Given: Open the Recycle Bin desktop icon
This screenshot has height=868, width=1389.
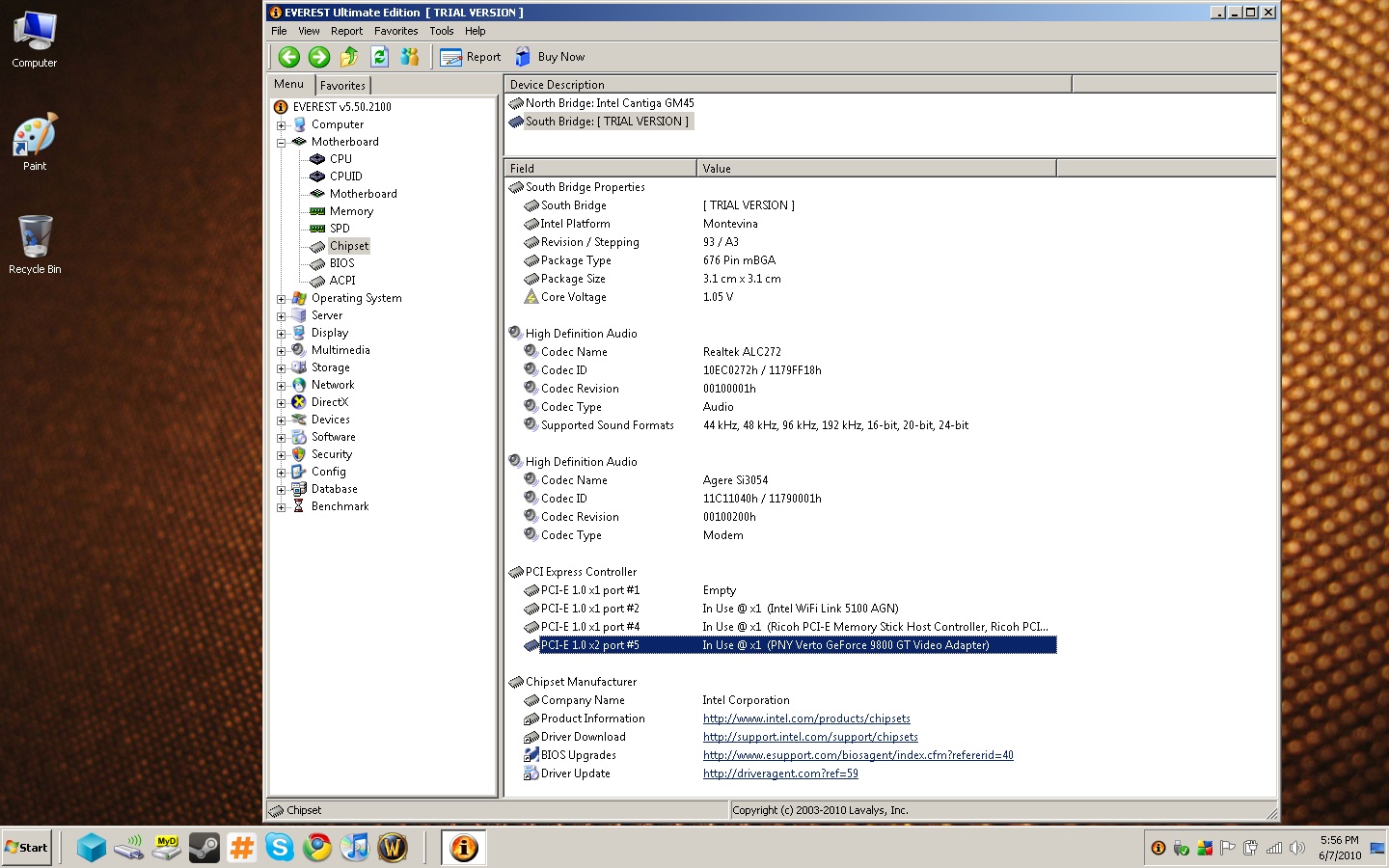Looking at the screenshot, I should click(35, 245).
